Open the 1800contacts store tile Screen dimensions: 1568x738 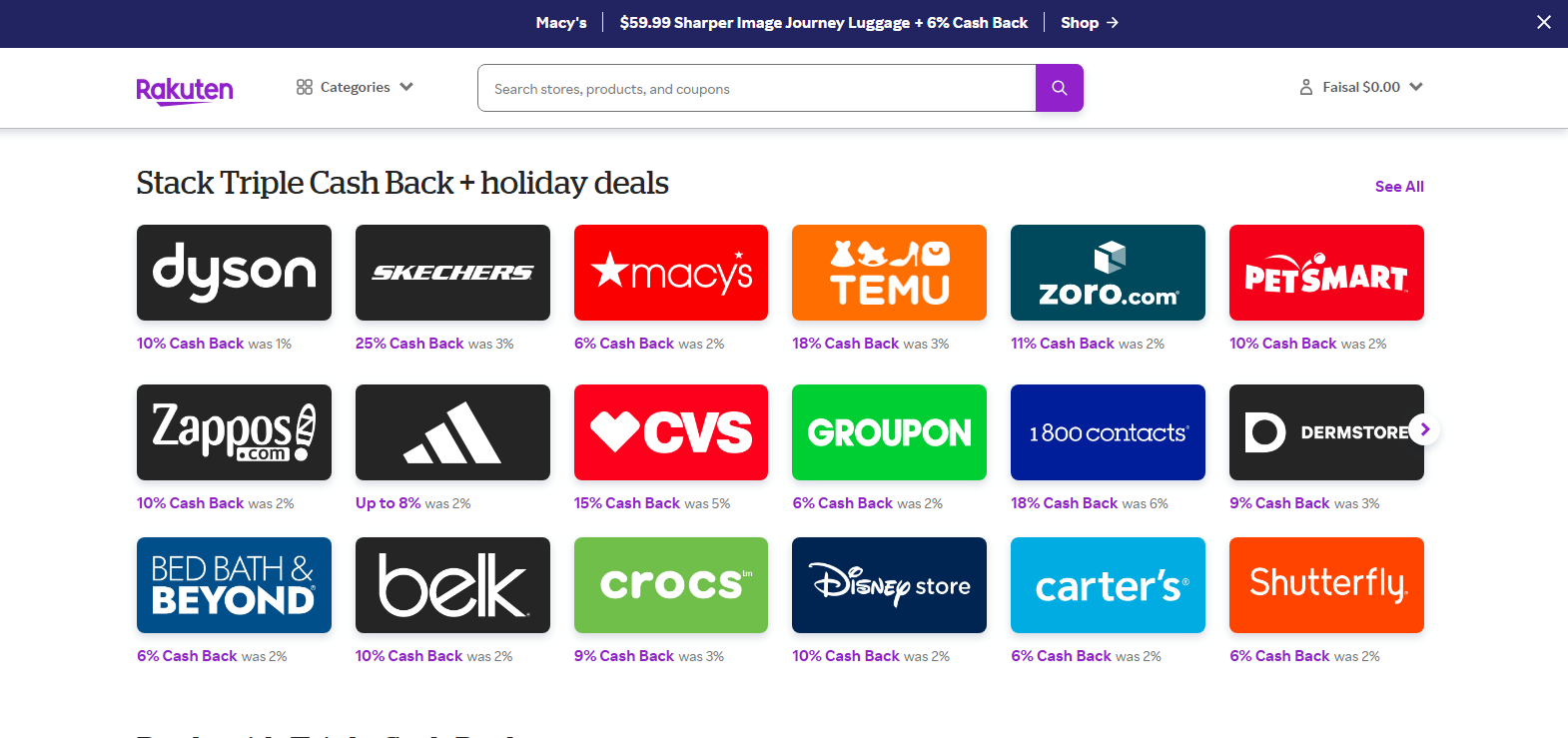[x=1108, y=432]
